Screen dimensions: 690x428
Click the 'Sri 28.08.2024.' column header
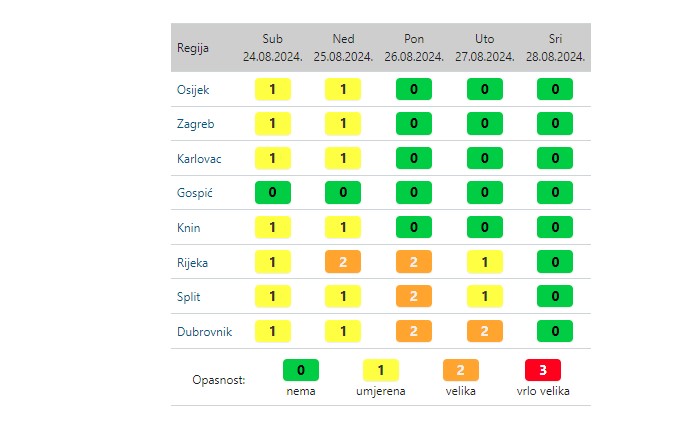click(x=556, y=48)
